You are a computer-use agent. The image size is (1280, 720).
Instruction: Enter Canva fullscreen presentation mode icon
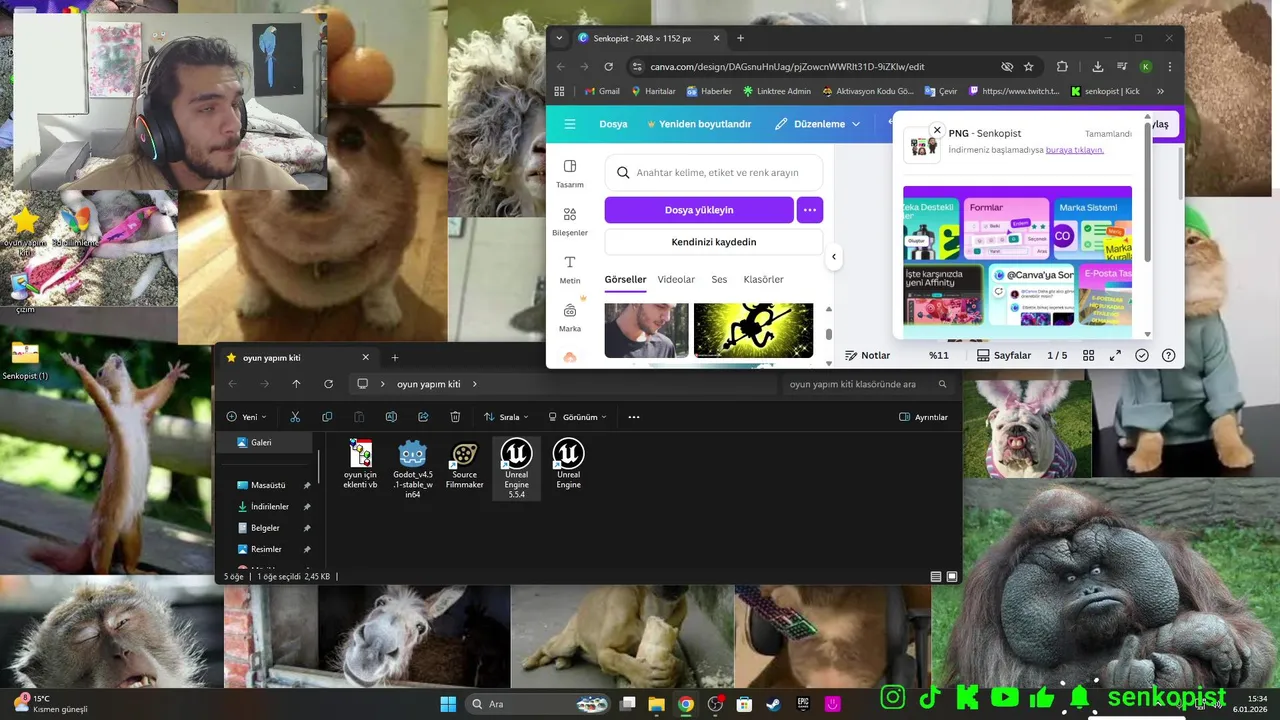[1115, 355]
